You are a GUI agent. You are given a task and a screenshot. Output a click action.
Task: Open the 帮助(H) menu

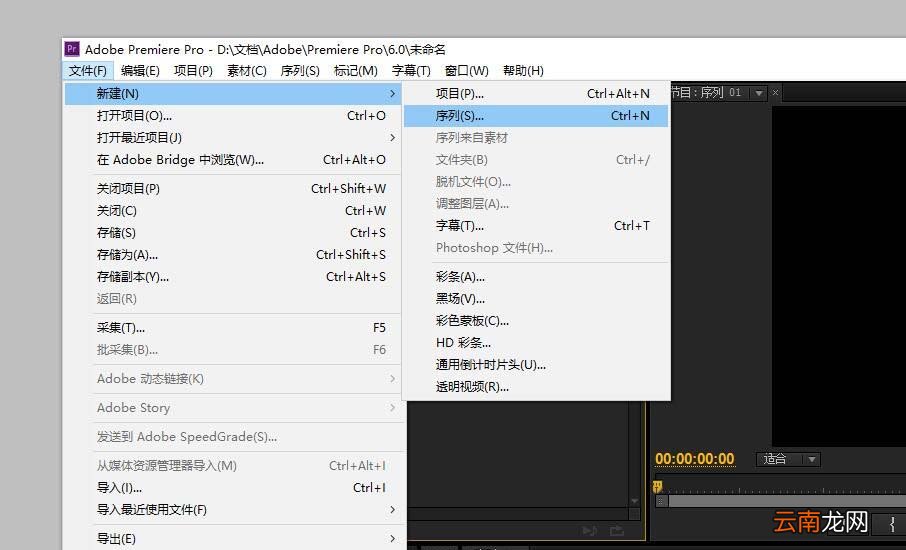pyautogui.click(x=523, y=70)
